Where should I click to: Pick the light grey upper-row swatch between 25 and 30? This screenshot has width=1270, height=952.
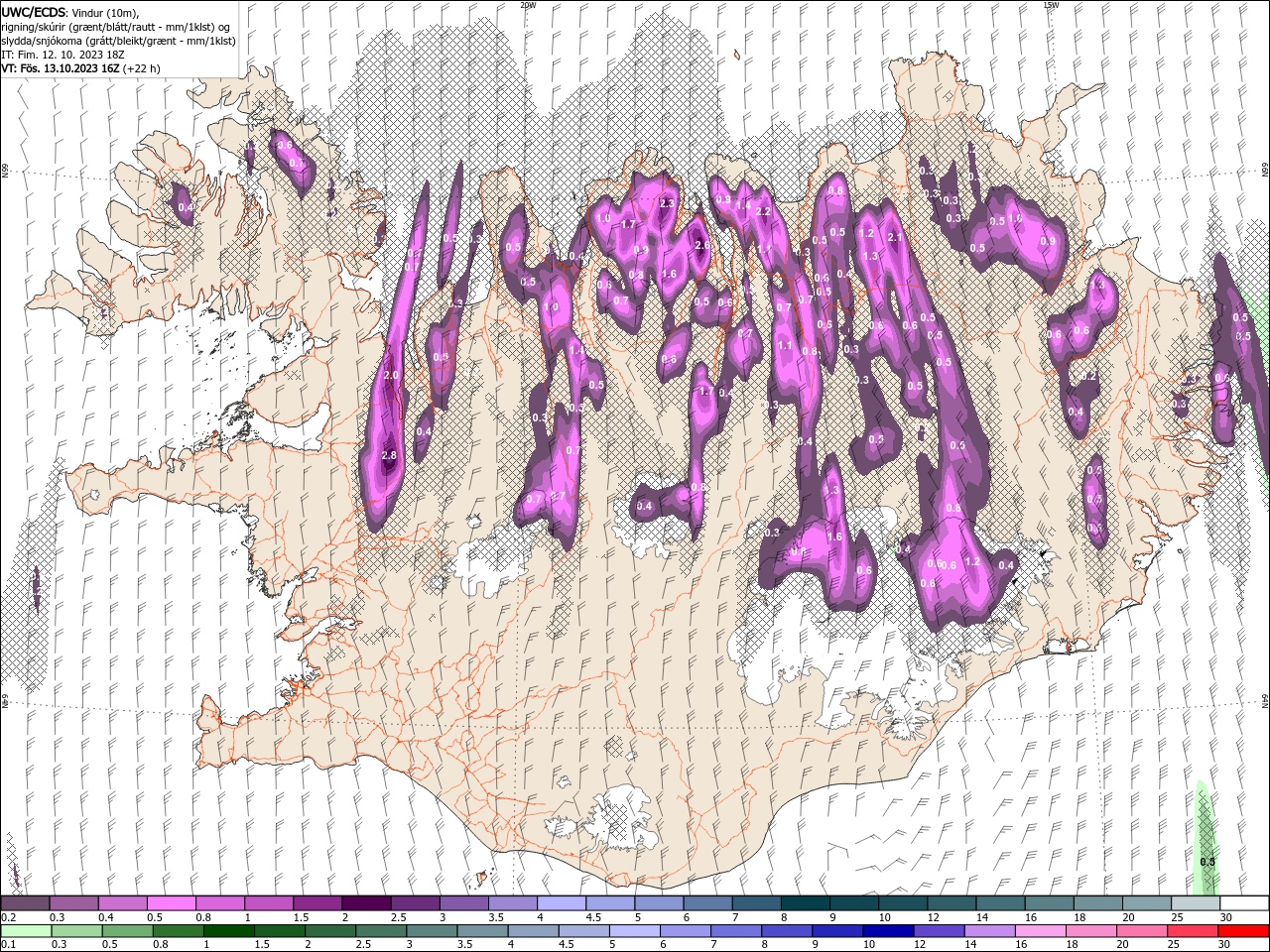tap(1196, 902)
